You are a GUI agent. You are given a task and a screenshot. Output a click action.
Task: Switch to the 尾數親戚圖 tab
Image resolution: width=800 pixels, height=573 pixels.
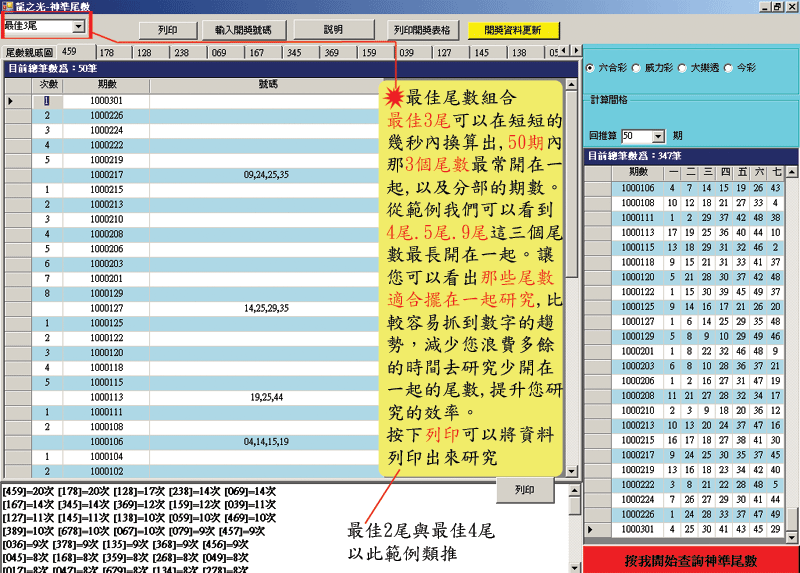(29, 53)
